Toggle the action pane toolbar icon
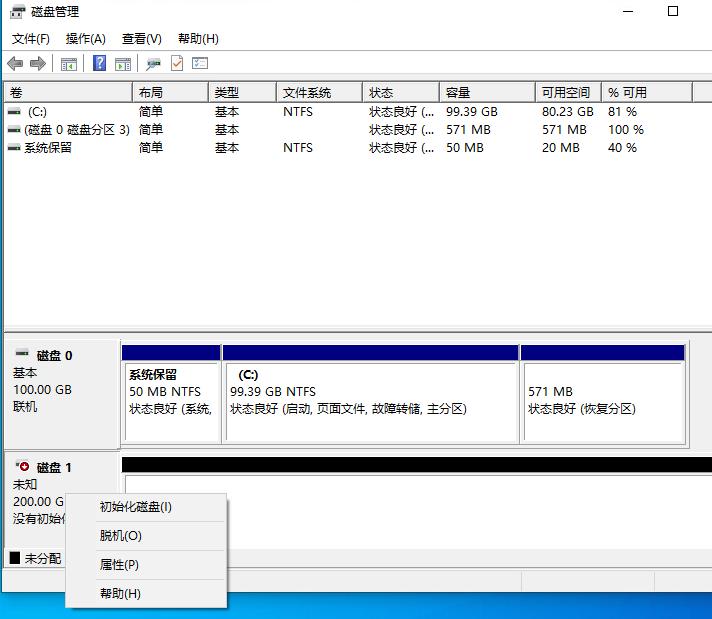This screenshot has height=619, width=712. [123, 64]
